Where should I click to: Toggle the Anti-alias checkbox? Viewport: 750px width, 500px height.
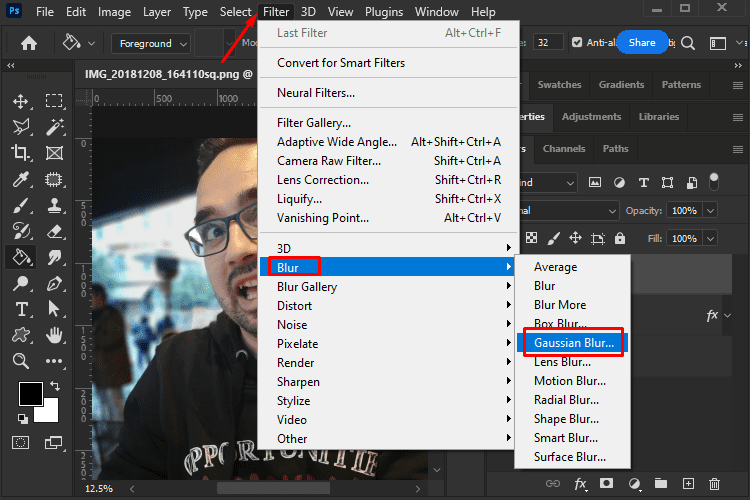tap(577, 43)
